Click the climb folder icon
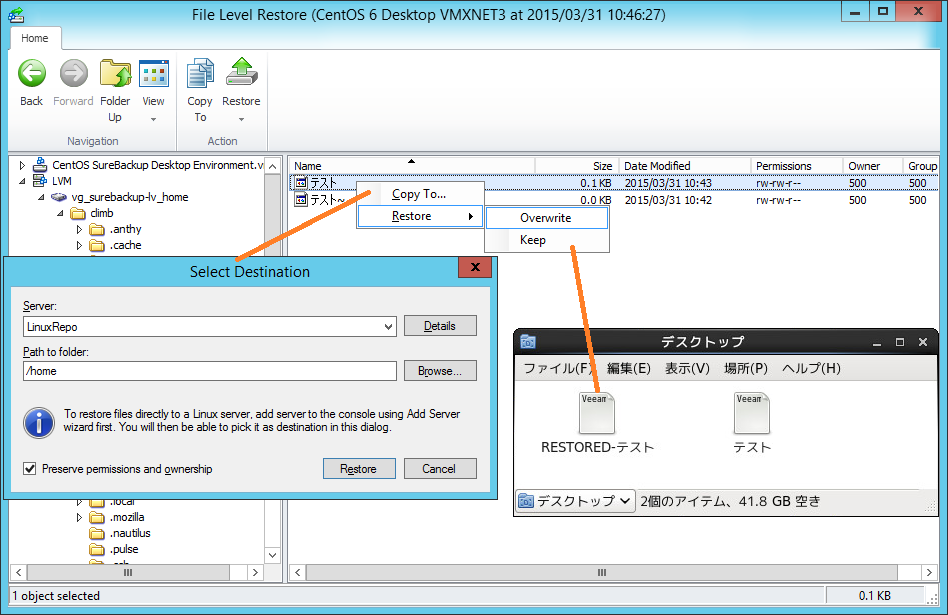The height and width of the screenshot is (615, 948). pyautogui.click(x=78, y=213)
